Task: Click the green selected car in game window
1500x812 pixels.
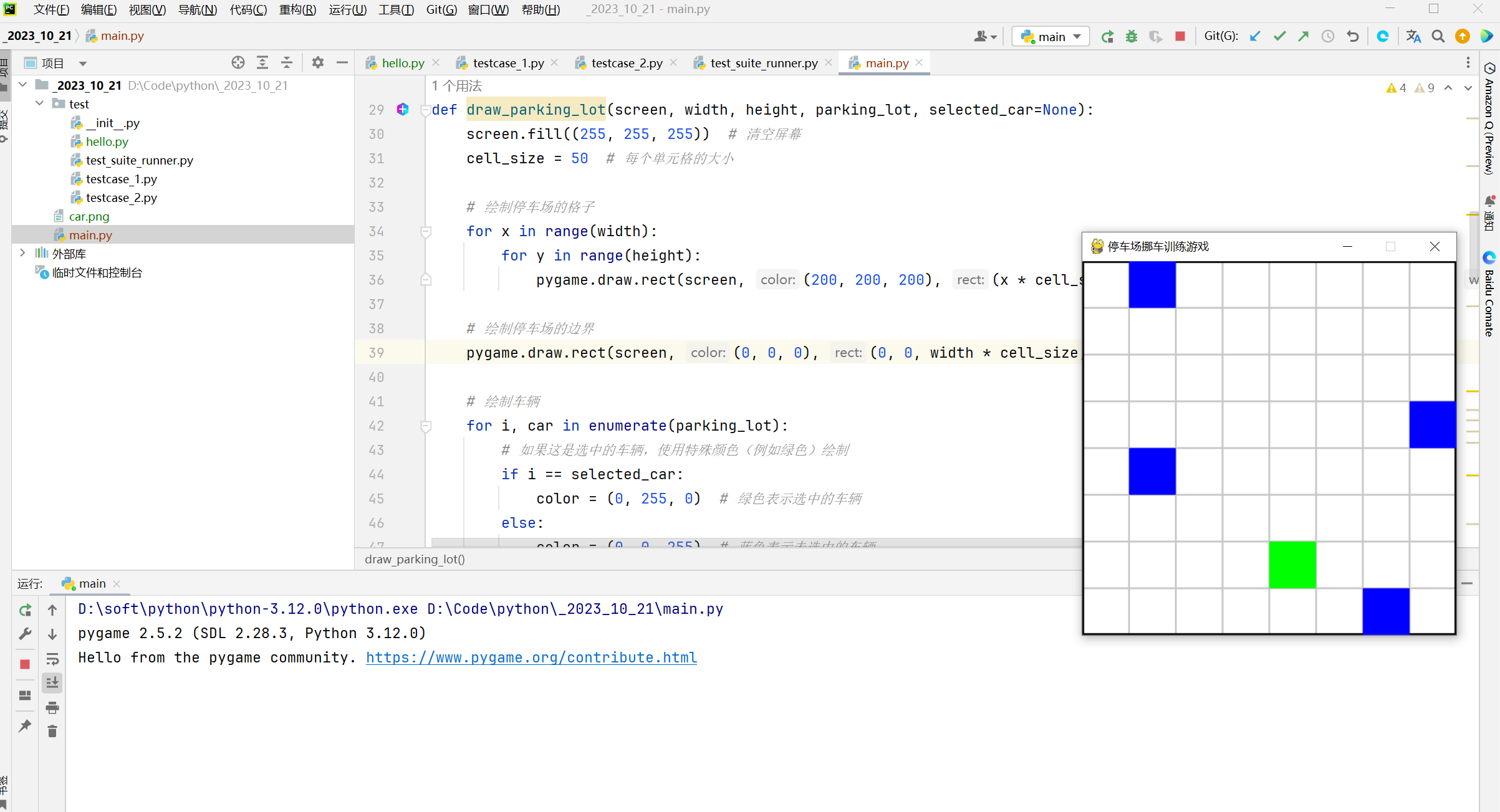Action: [x=1292, y=565]
